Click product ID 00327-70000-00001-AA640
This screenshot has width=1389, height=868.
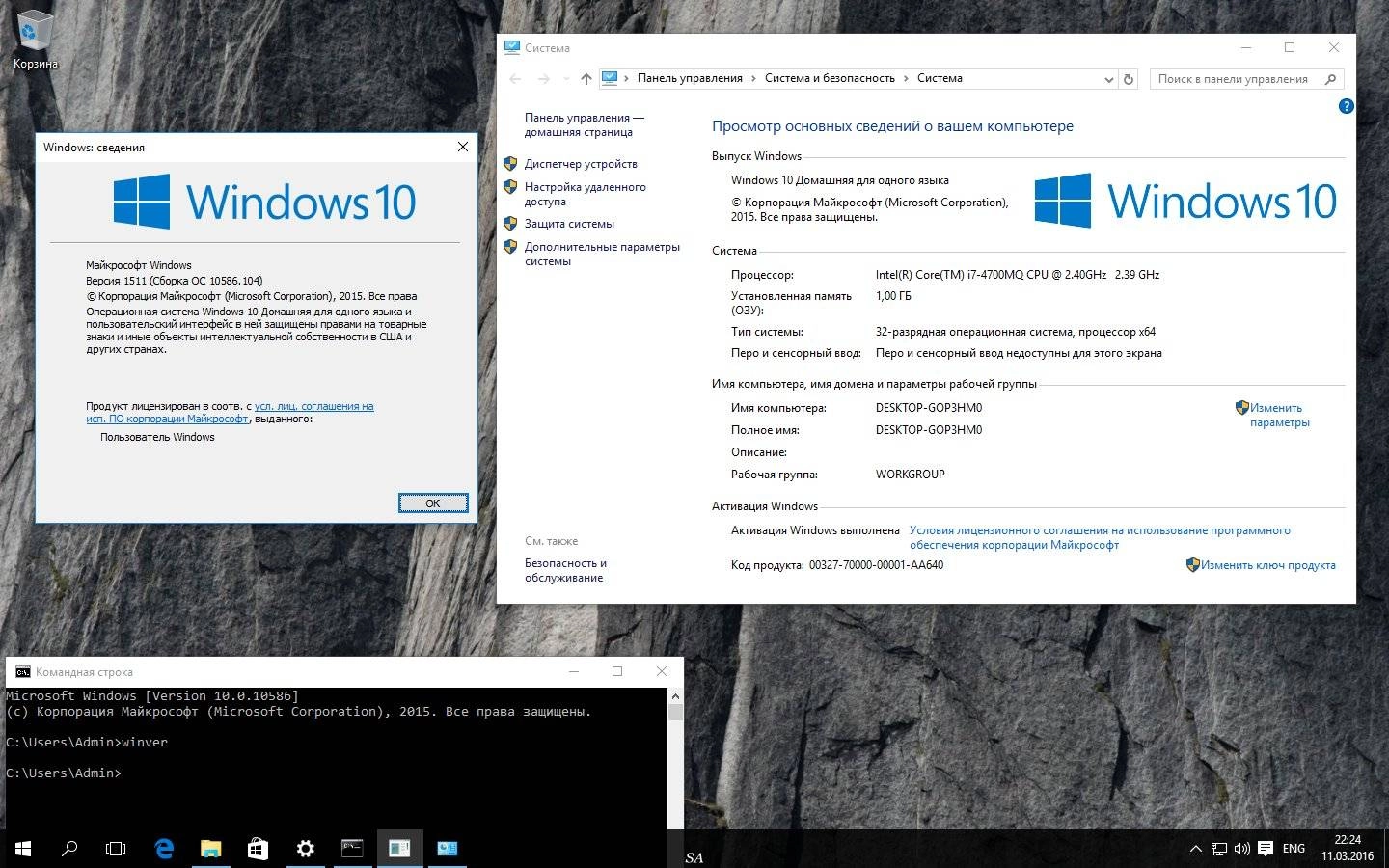[x=877, y=565]
